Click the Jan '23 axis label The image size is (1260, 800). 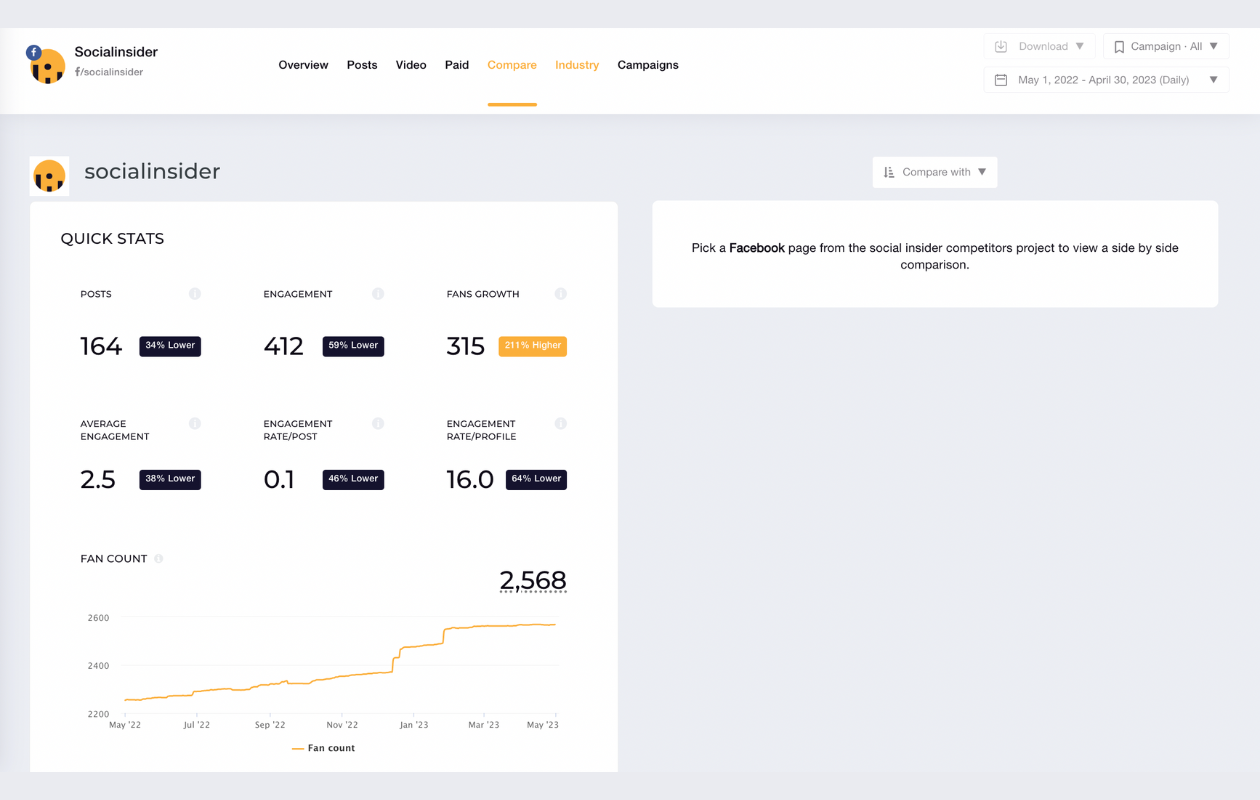click(x=413, y=725)
